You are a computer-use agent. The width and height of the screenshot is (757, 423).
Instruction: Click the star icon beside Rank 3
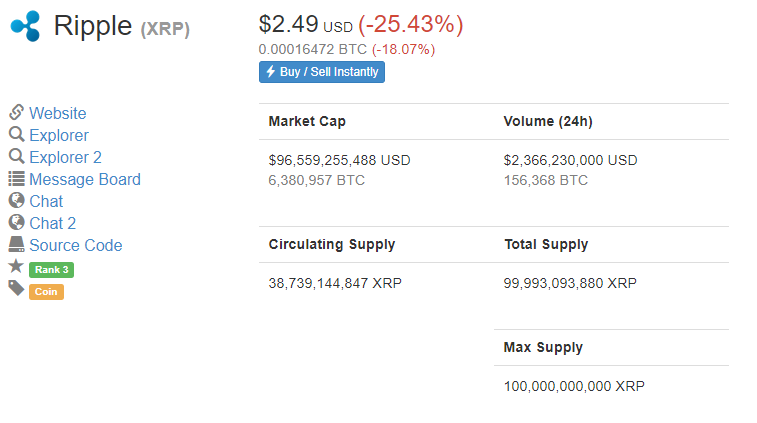(x=16, y=266)
